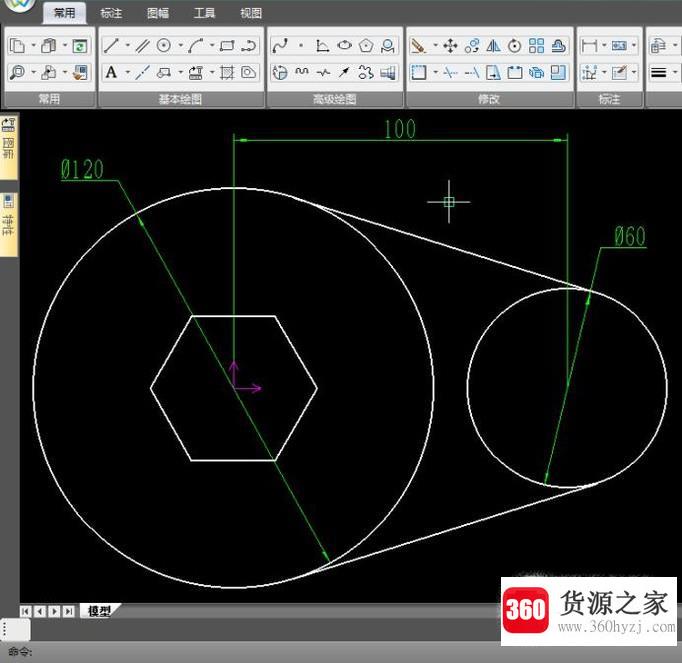This screenshot has height=663, width=682.
Task: Switch to the 视图 ribbon tab
Action: tap(251, 13)
